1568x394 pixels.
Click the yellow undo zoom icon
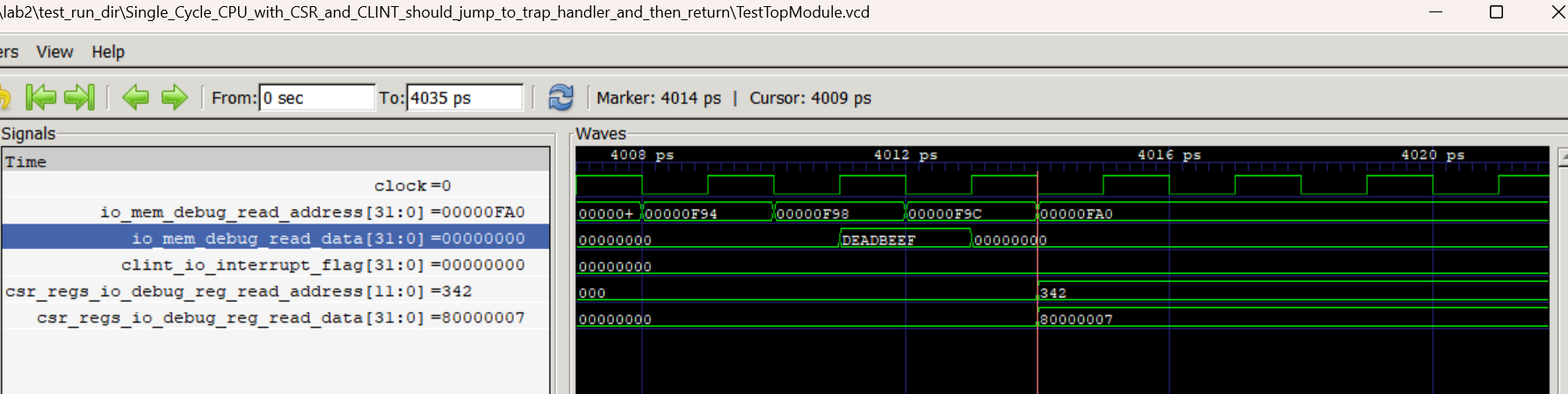[4, 98]
